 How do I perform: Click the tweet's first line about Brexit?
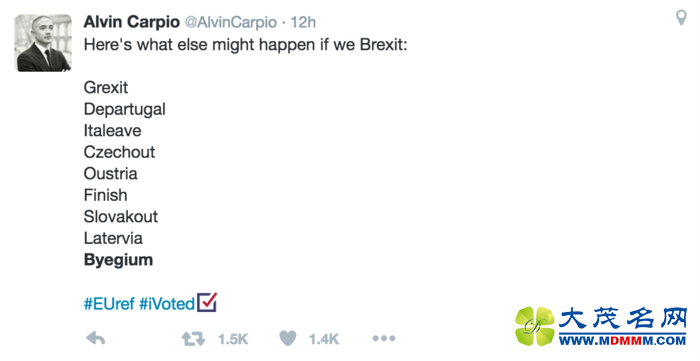[x=246, y=45]
